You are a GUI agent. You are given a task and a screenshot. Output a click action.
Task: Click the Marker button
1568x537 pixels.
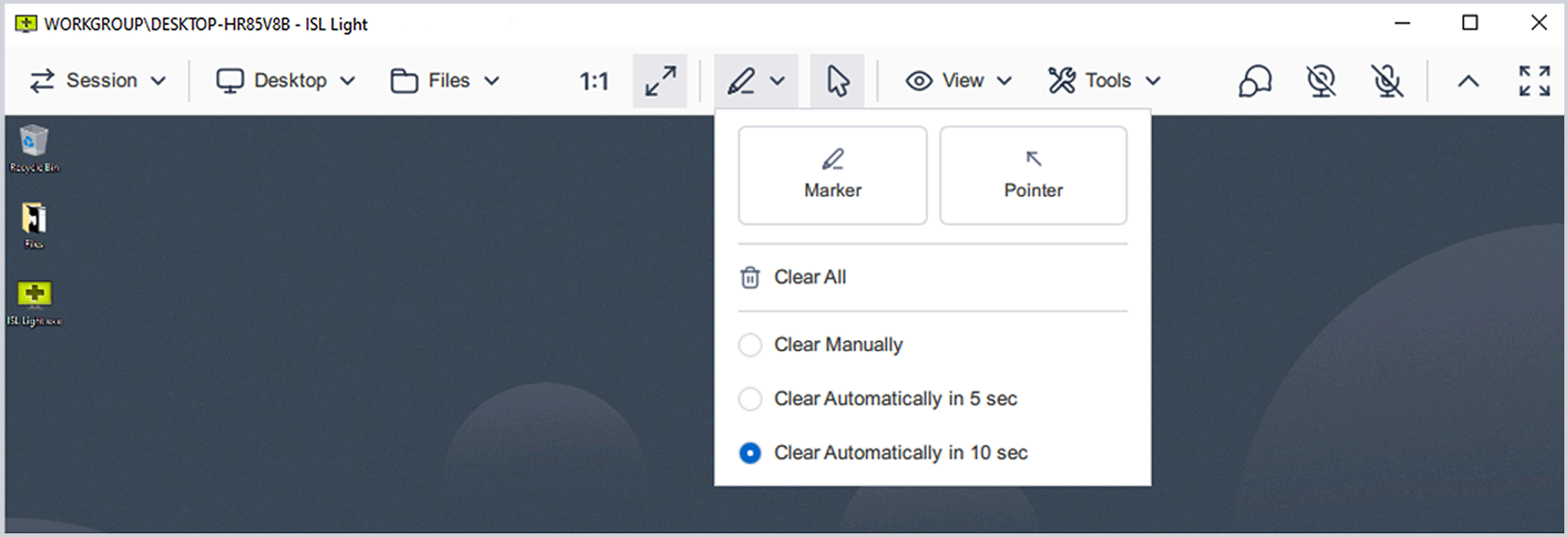pos(832,176)
